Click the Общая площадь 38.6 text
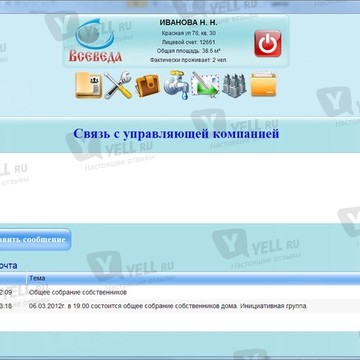 [x=188, y=51]
